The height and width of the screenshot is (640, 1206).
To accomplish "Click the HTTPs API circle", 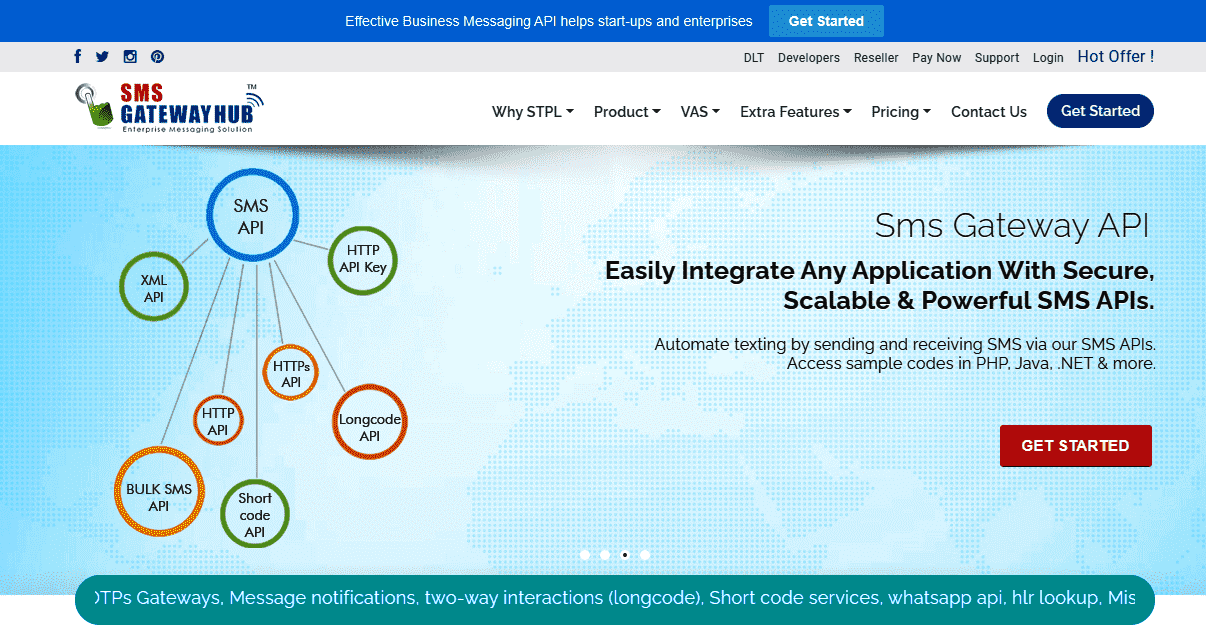I will pos(291,373).
